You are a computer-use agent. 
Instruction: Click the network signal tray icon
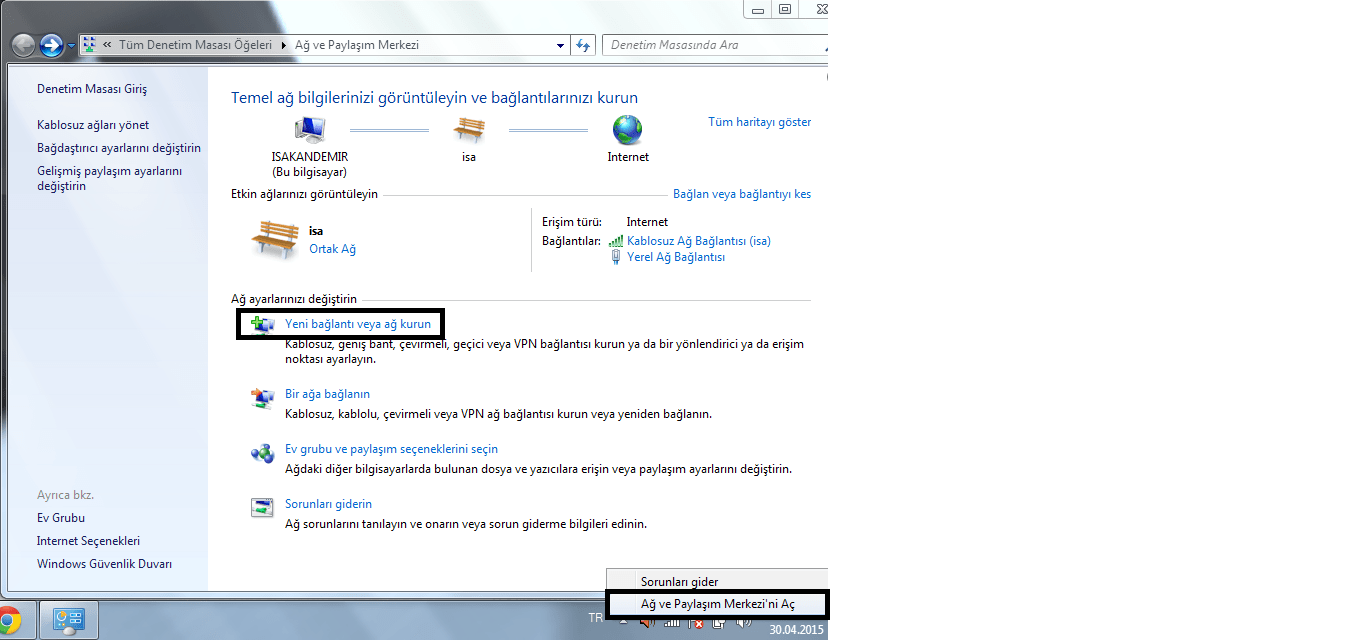pos(672,622)
